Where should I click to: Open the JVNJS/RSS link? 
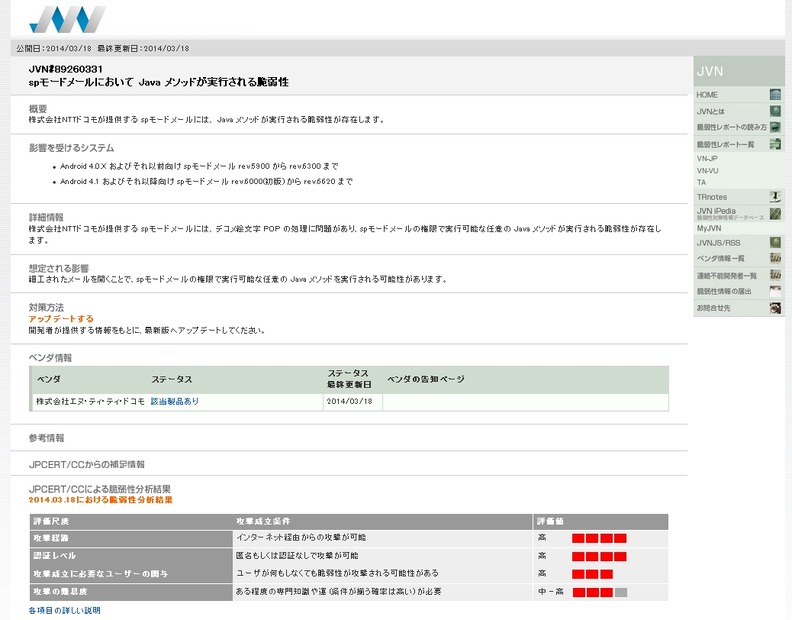(x=718, y=243)
